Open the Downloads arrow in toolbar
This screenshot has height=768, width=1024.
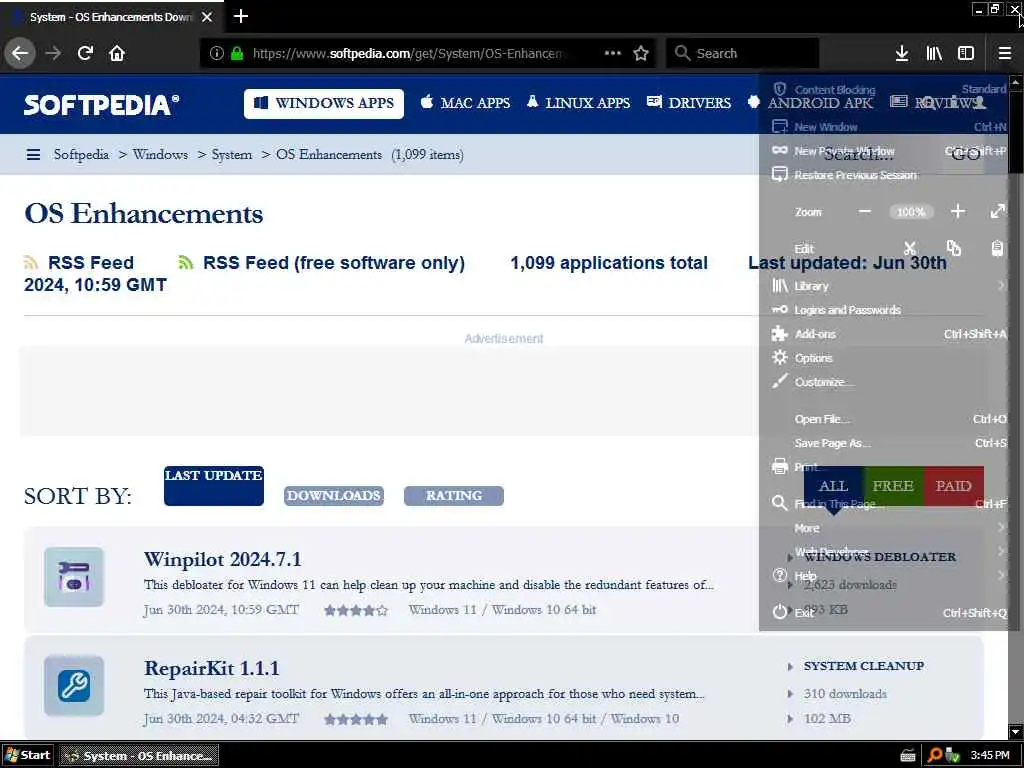click(902, 53)
